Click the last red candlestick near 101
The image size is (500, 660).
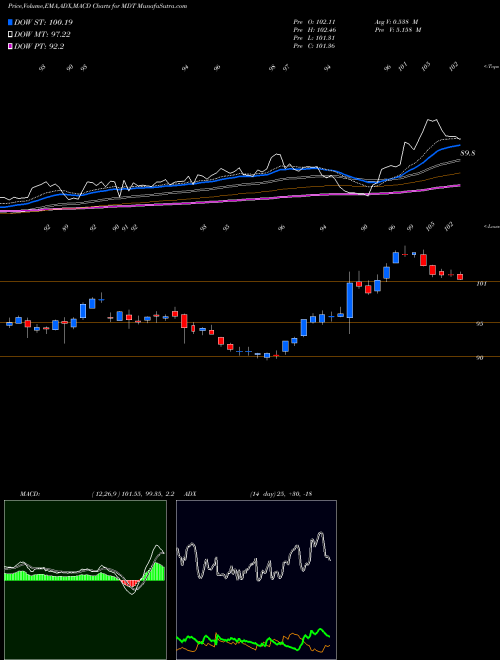coord(460,277)
